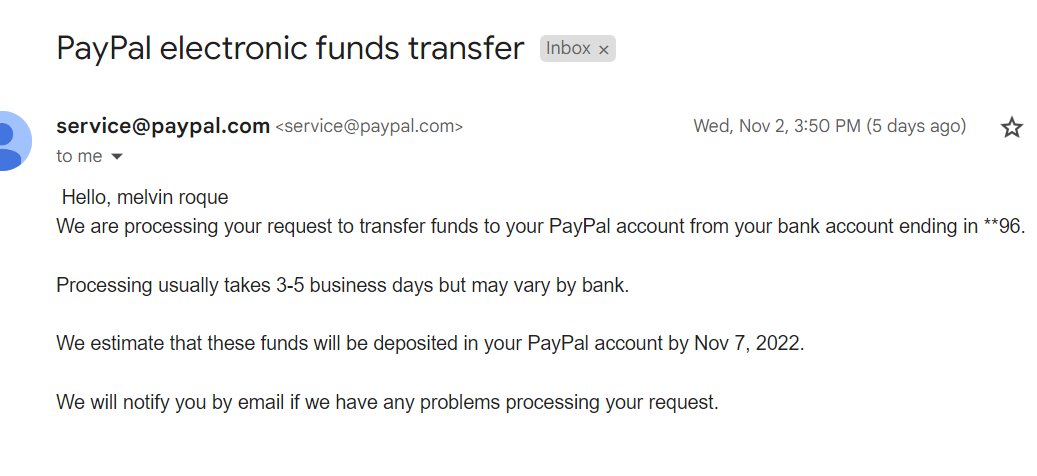Click the "Hello, melvin roque" greeting line

145,198
